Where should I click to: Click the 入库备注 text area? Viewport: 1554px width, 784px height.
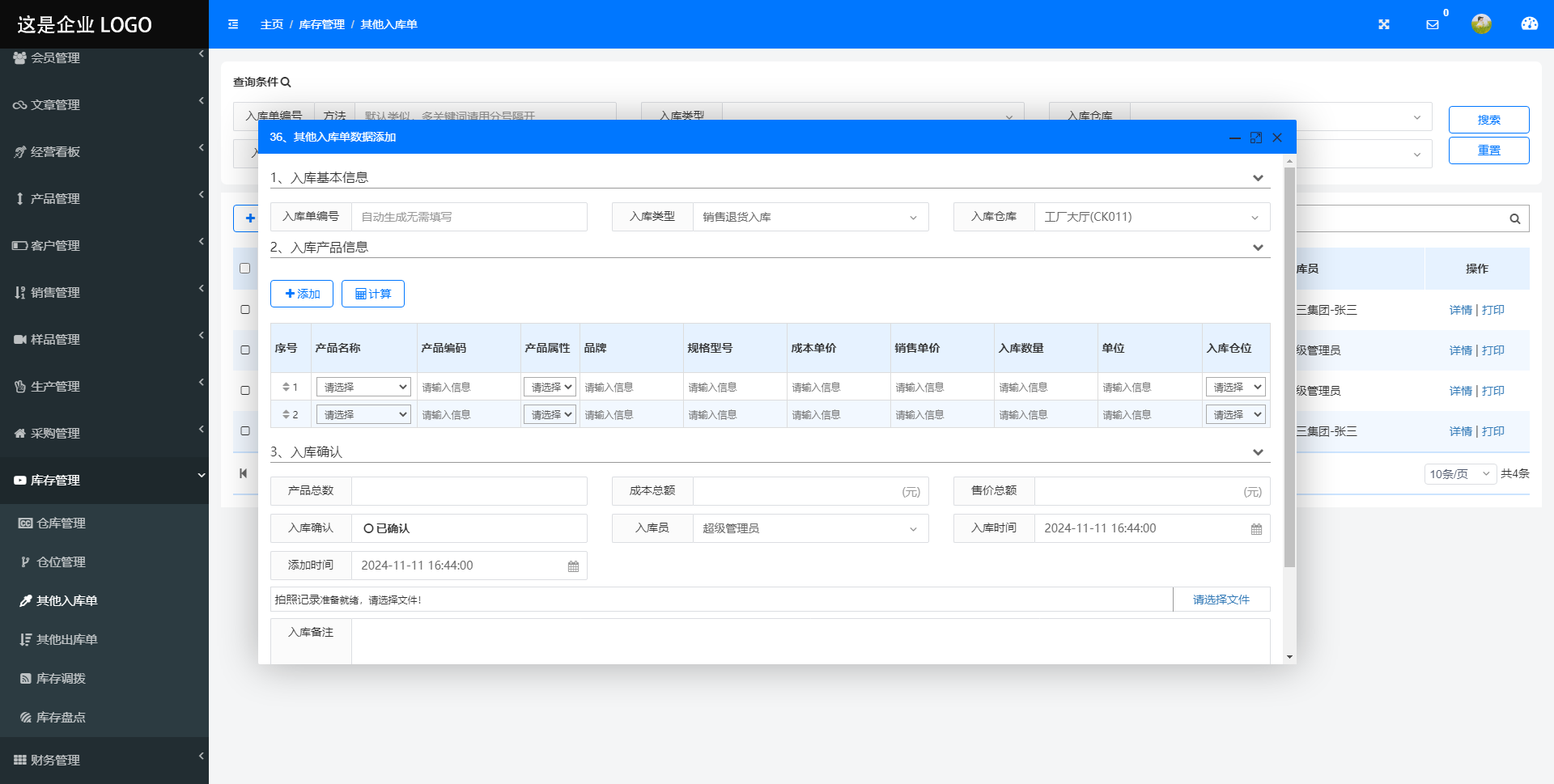pos(809,641)
